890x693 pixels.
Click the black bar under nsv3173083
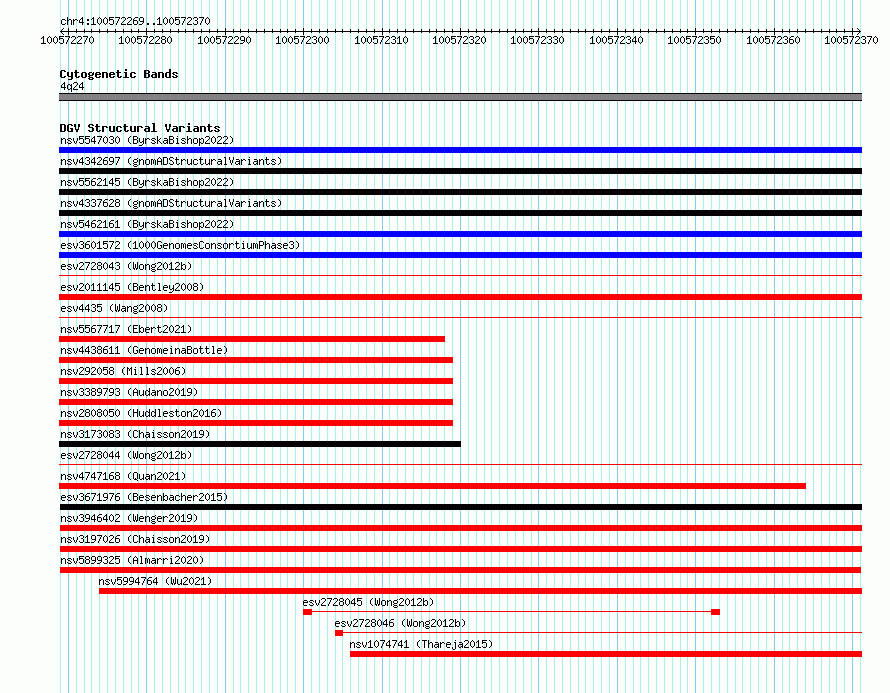260,444
